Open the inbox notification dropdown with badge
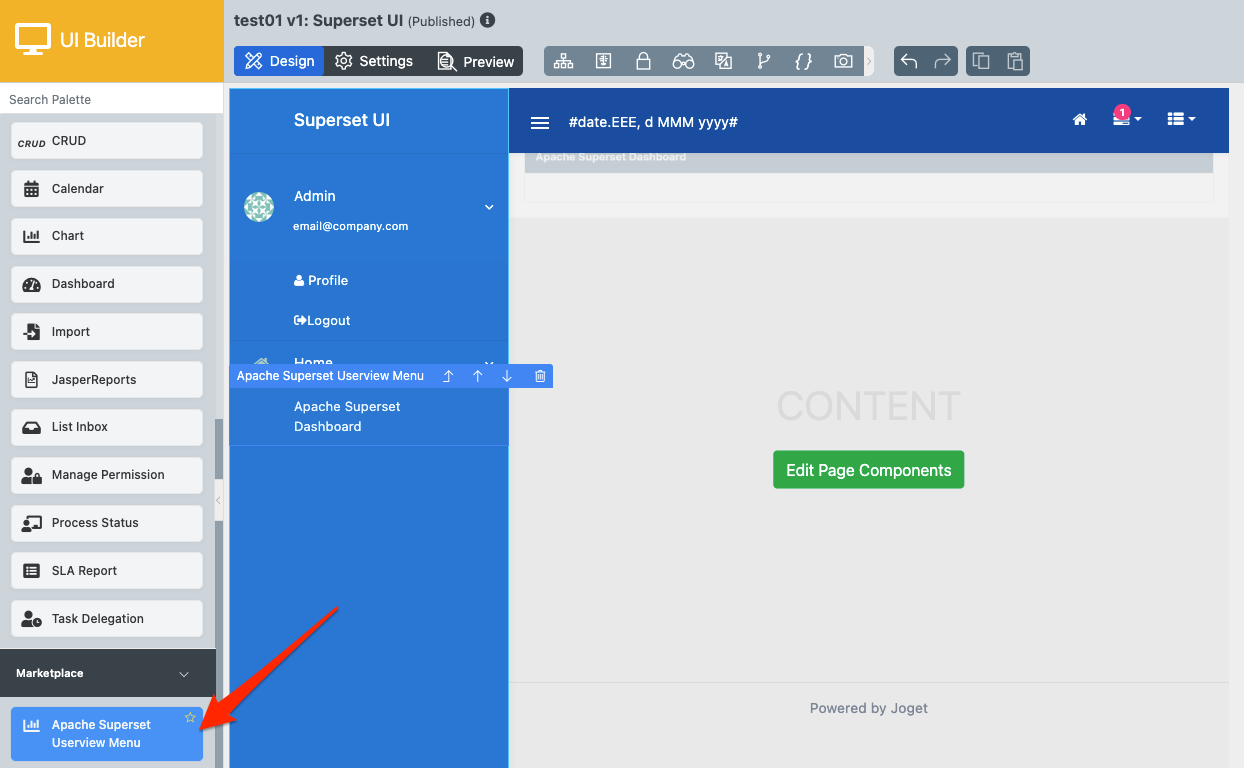Viewport: 1244px width, 768px height. [x=1126, y=119]
